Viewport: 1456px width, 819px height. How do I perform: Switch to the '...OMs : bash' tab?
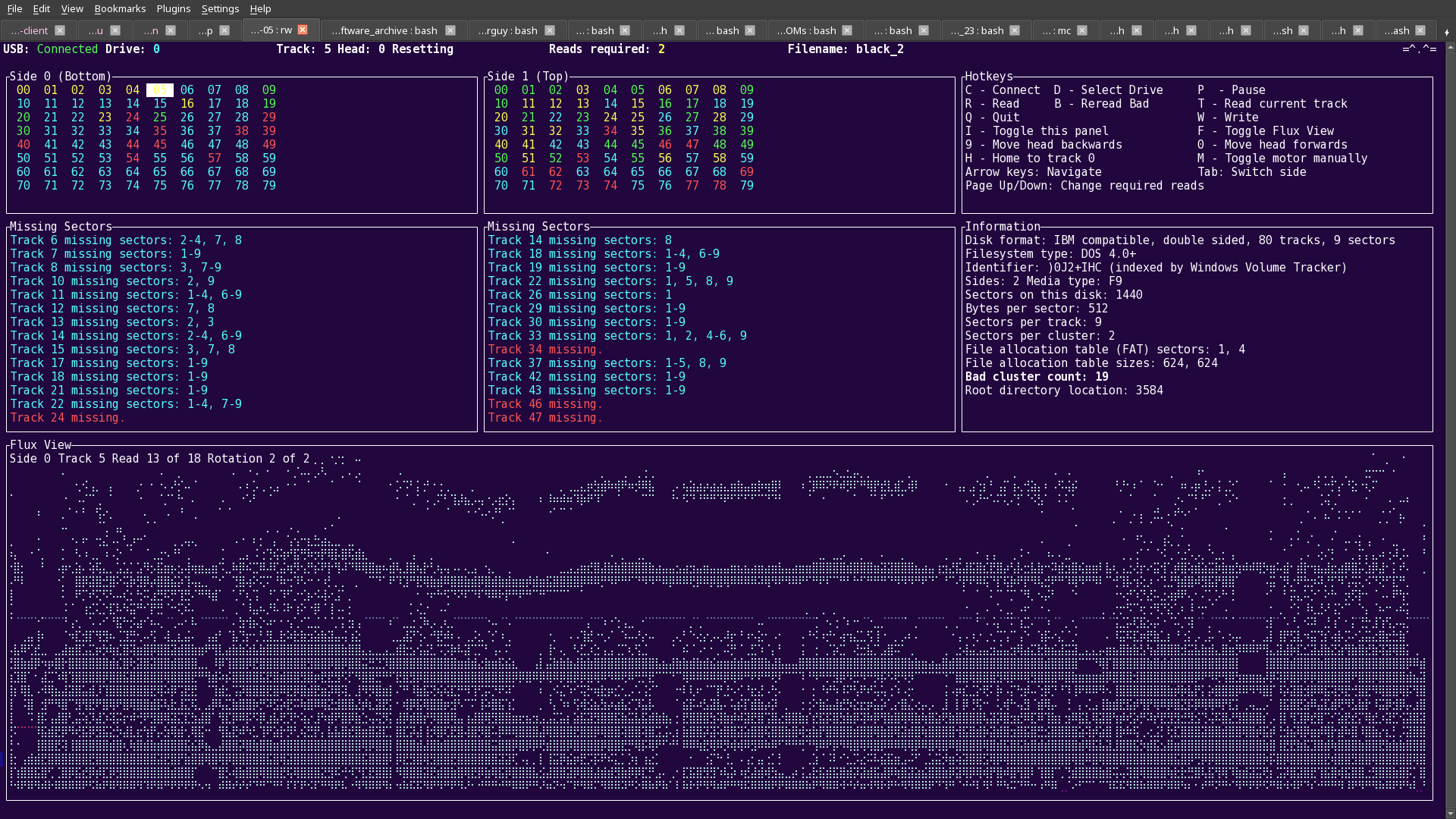tap(806, 30)
